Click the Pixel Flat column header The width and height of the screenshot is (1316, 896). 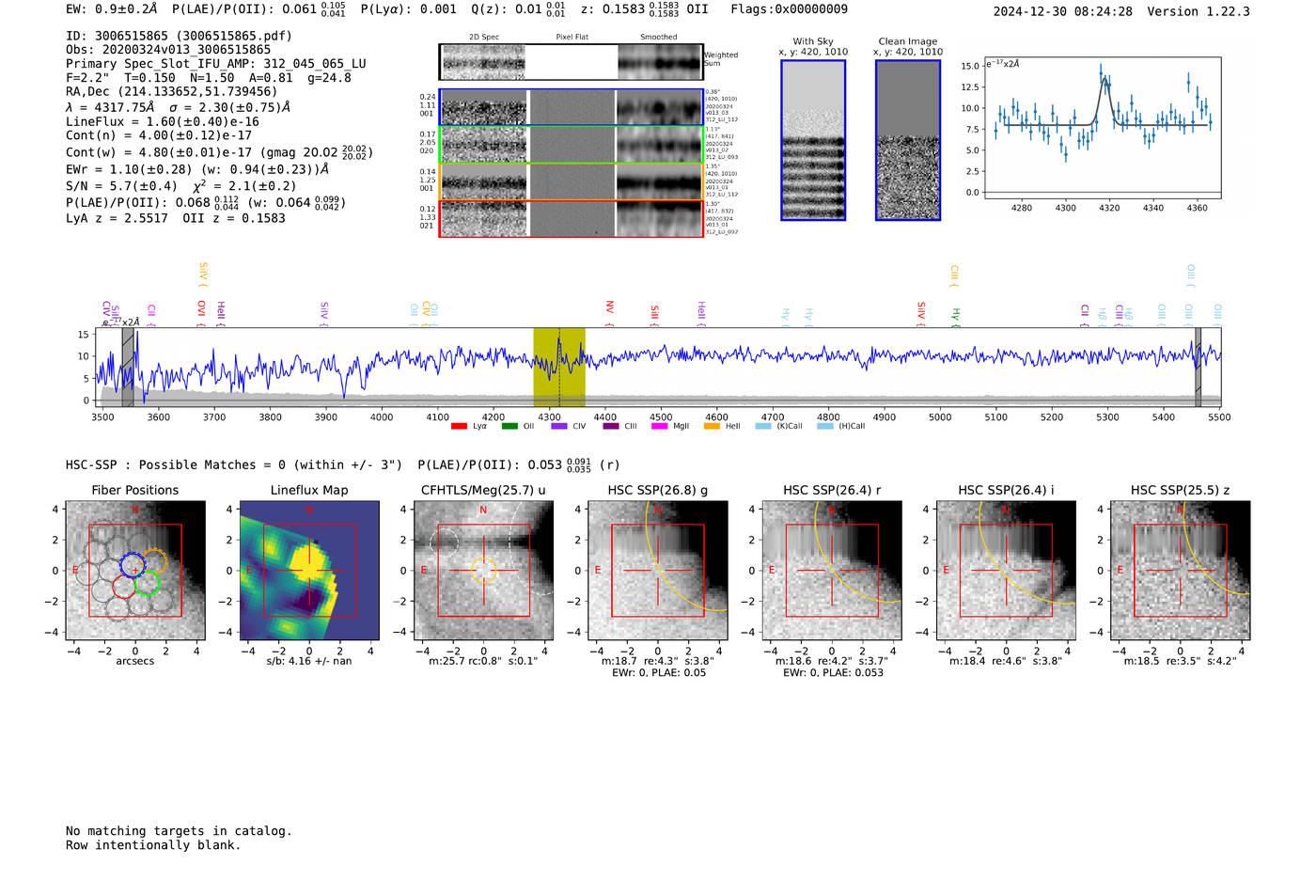click(x=572, y=38)
